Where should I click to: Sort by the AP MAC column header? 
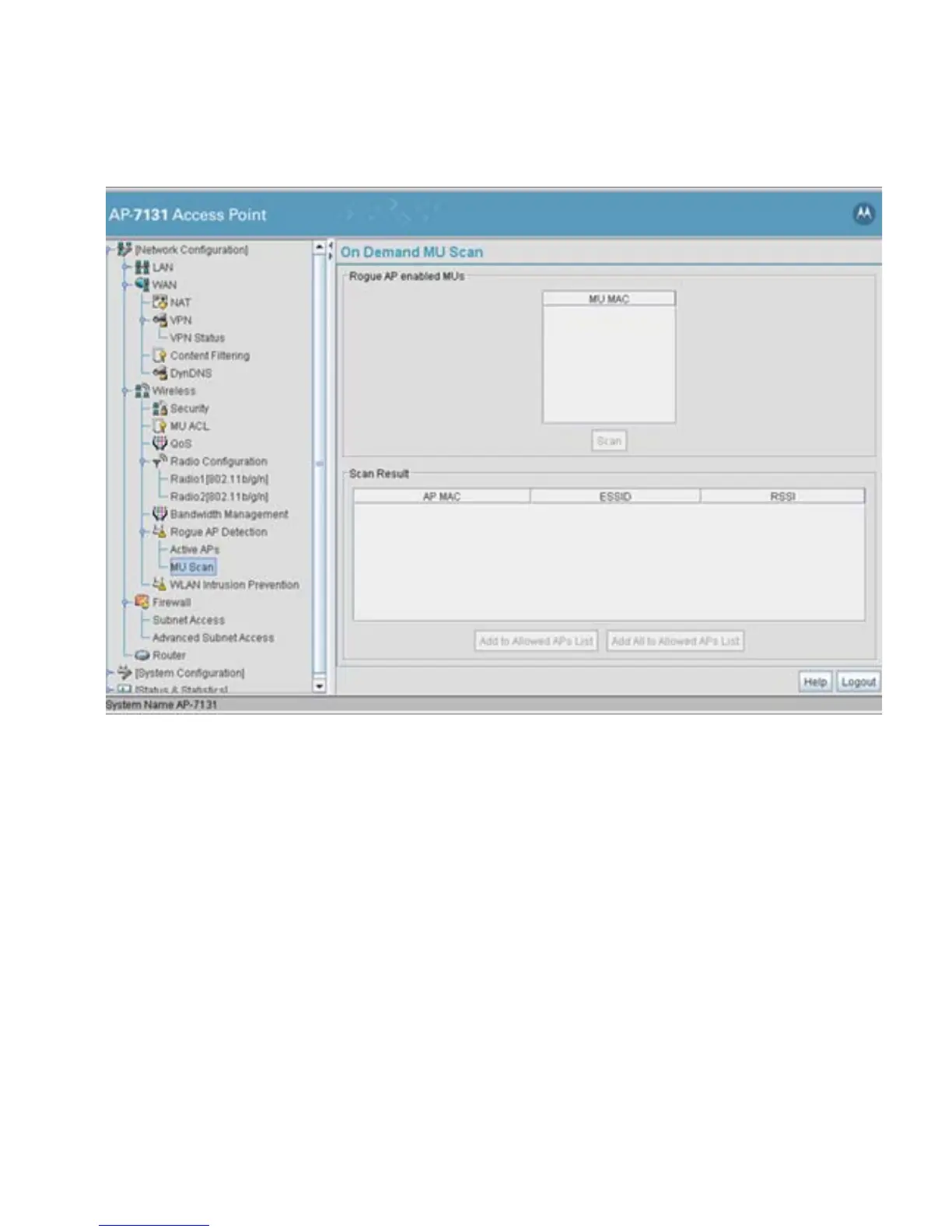pos(442,496)
